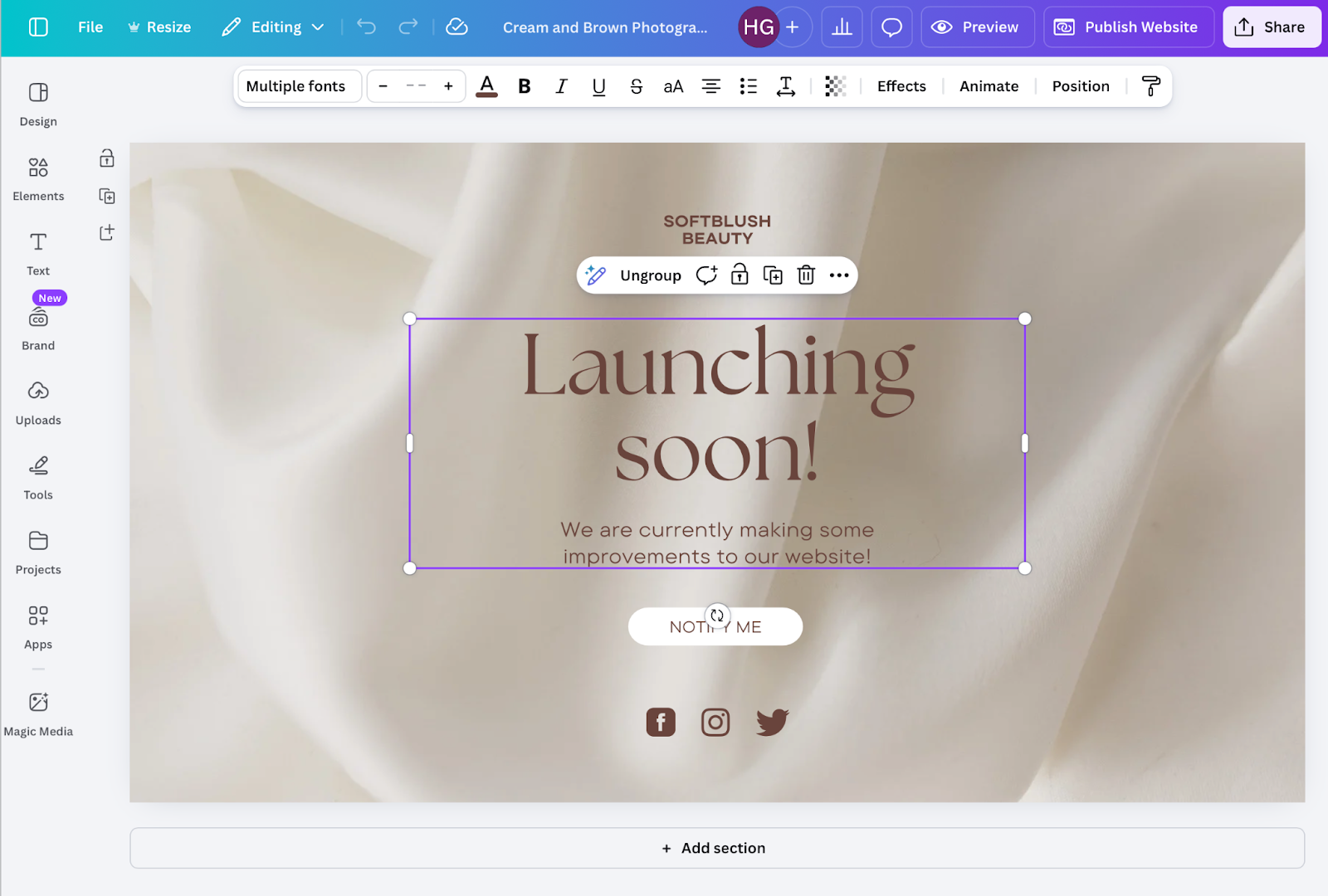Viewport: 1328px width, 896px height.
Task: Open the Multiple fonts dropdown
Action: point(298,85)
